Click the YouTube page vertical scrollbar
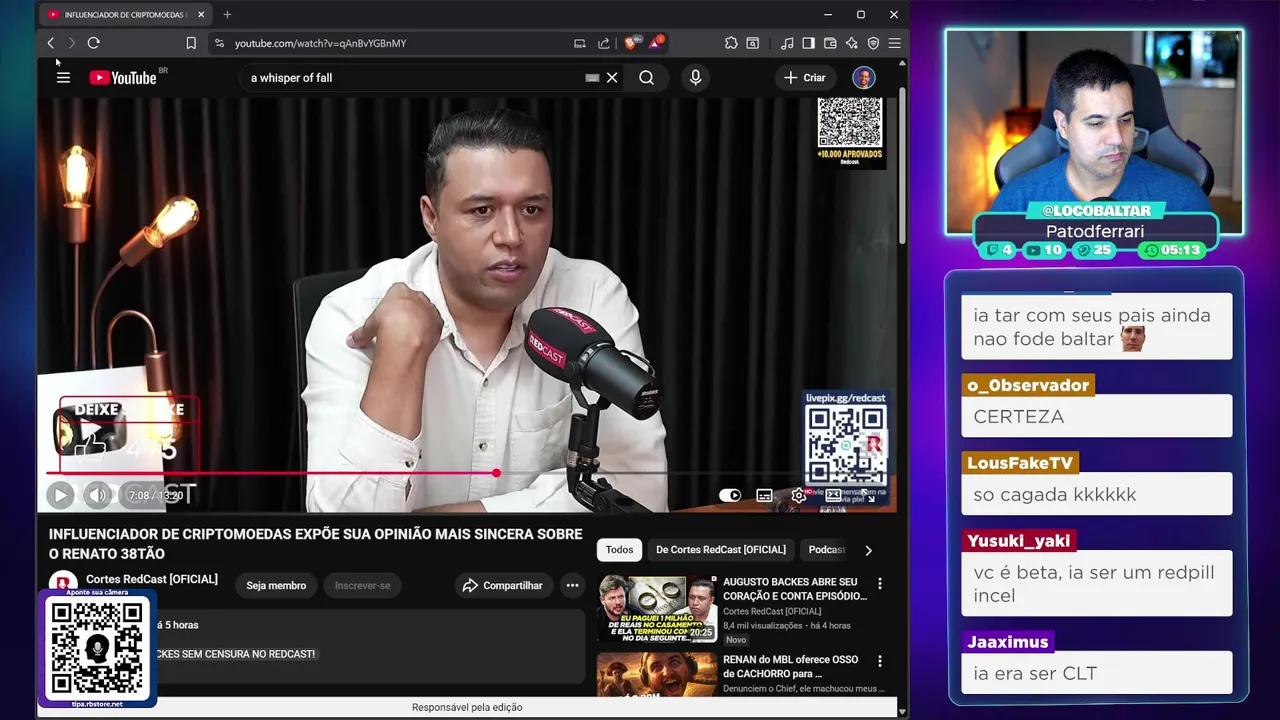The width and height of the screenshot is (1280, 720). coord(902,165)
